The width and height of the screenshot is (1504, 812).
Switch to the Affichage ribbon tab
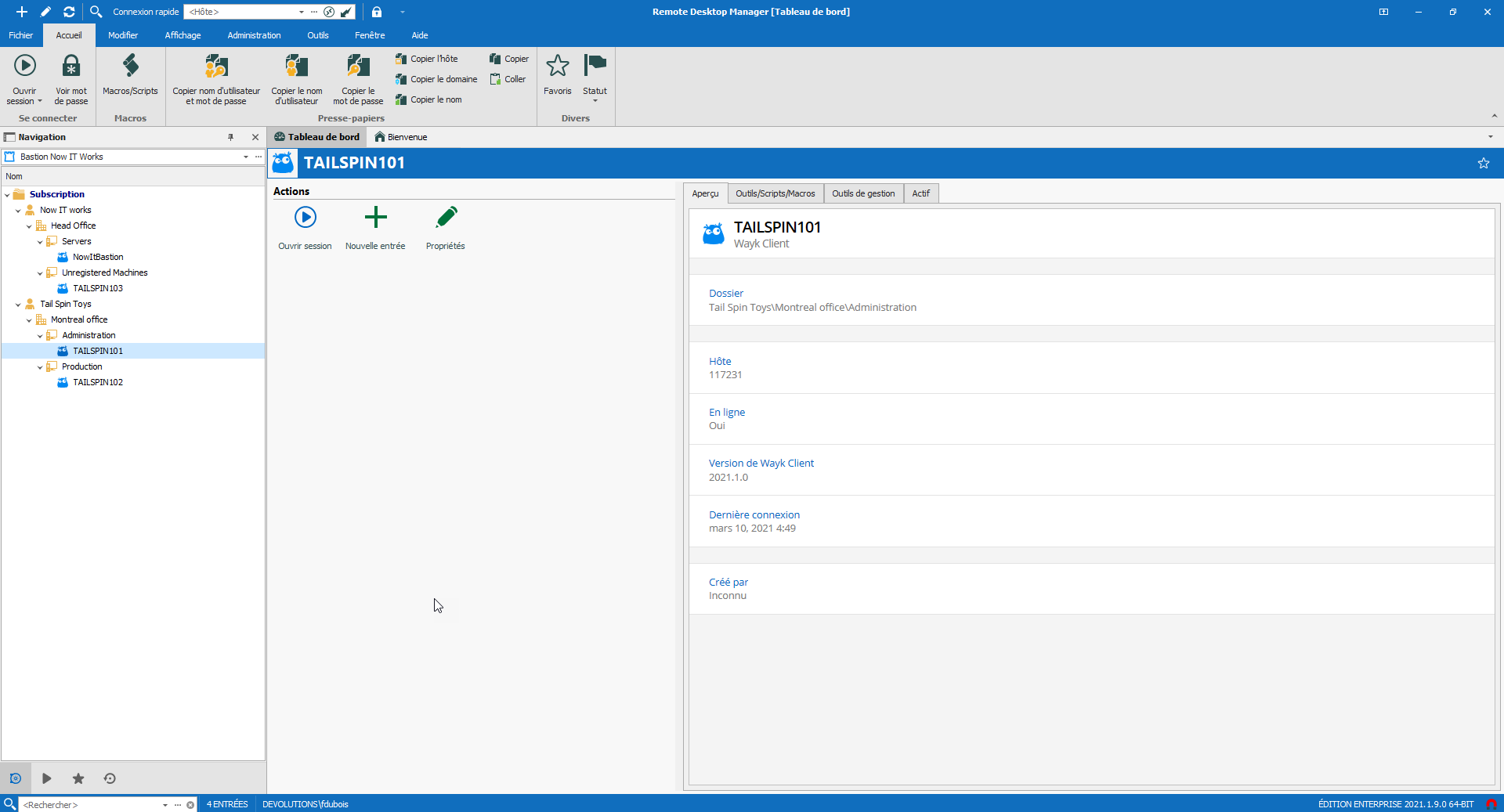coord(183,35)
